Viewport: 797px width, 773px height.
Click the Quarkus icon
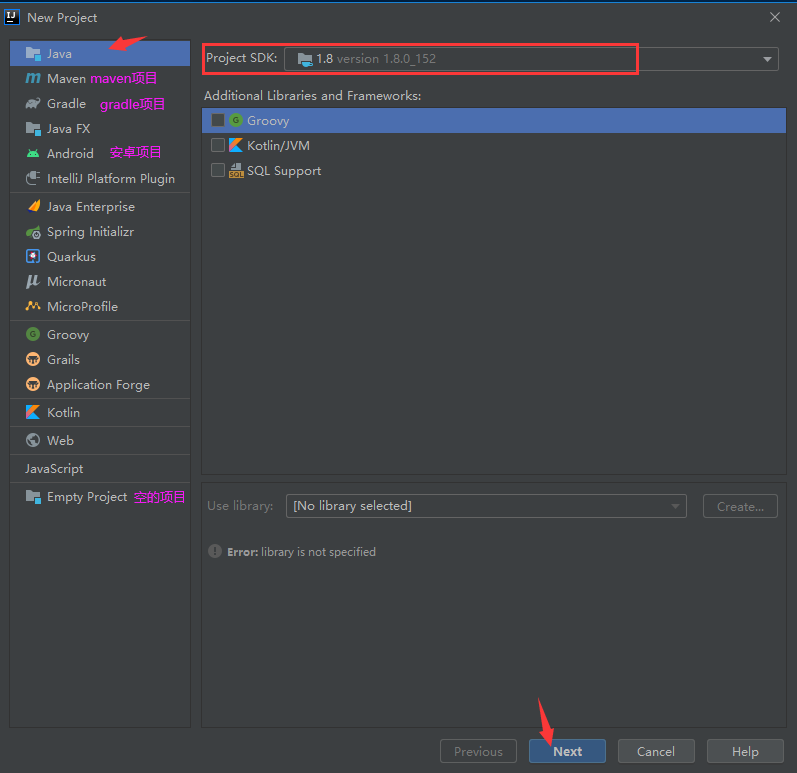click(x=33, y=256)
